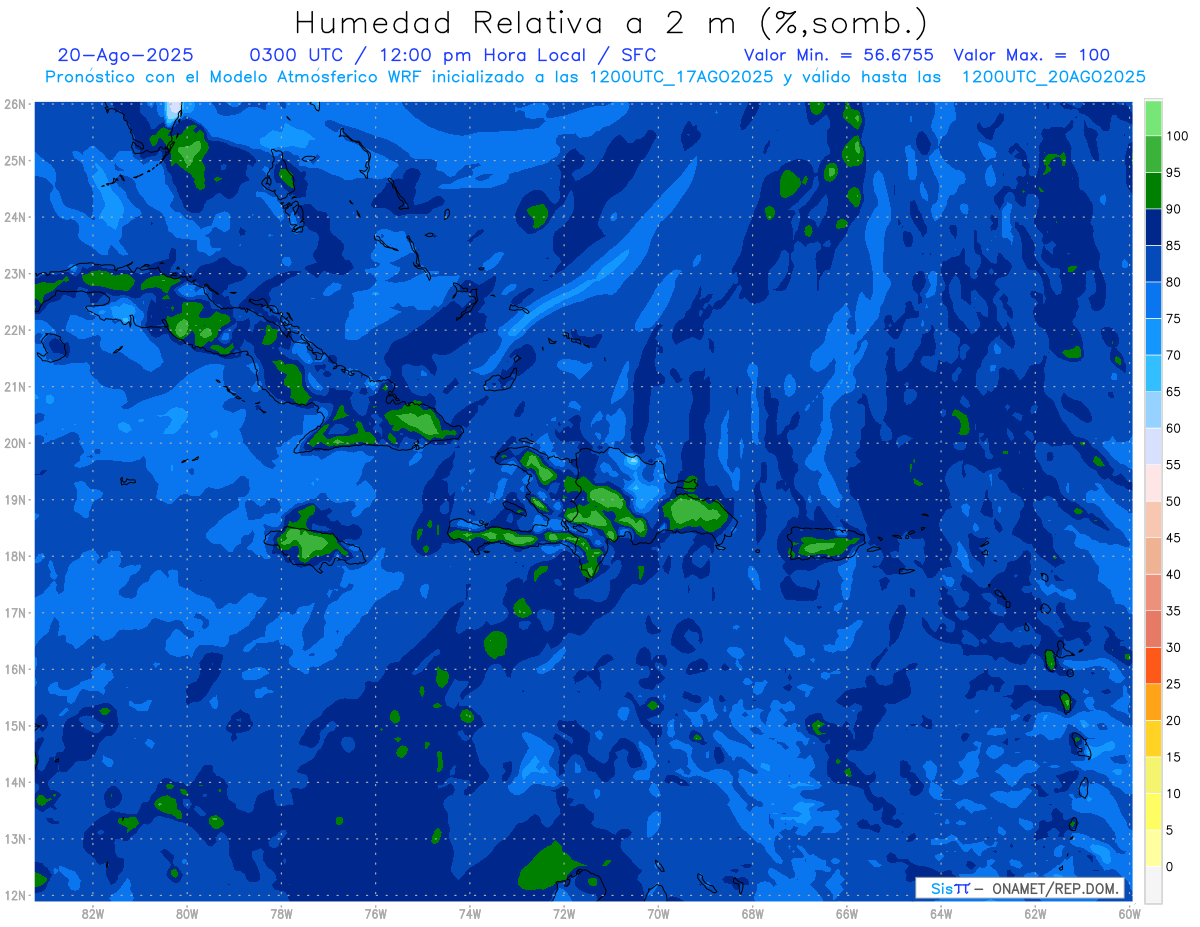1200x927 pixels.
Task: Click the 66W longitude label
Action: (x=847, y=914)
